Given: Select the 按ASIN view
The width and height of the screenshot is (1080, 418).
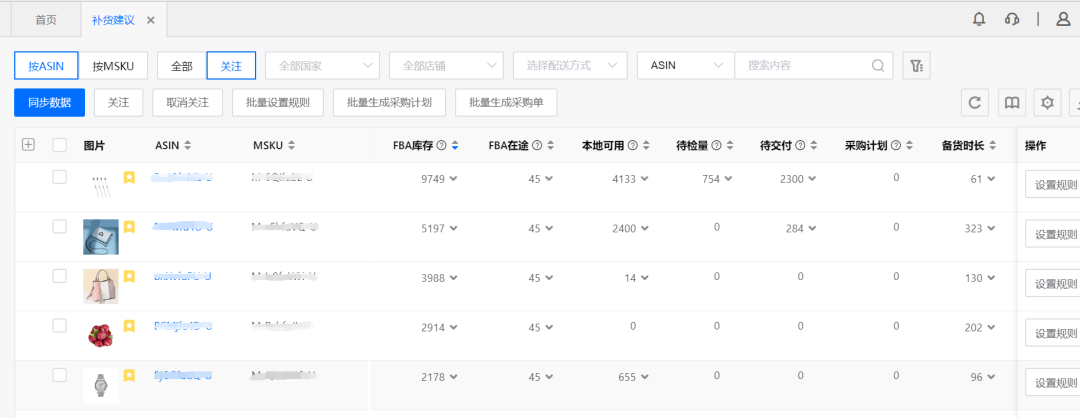Looking at the screenshot, I should point(46,66).
